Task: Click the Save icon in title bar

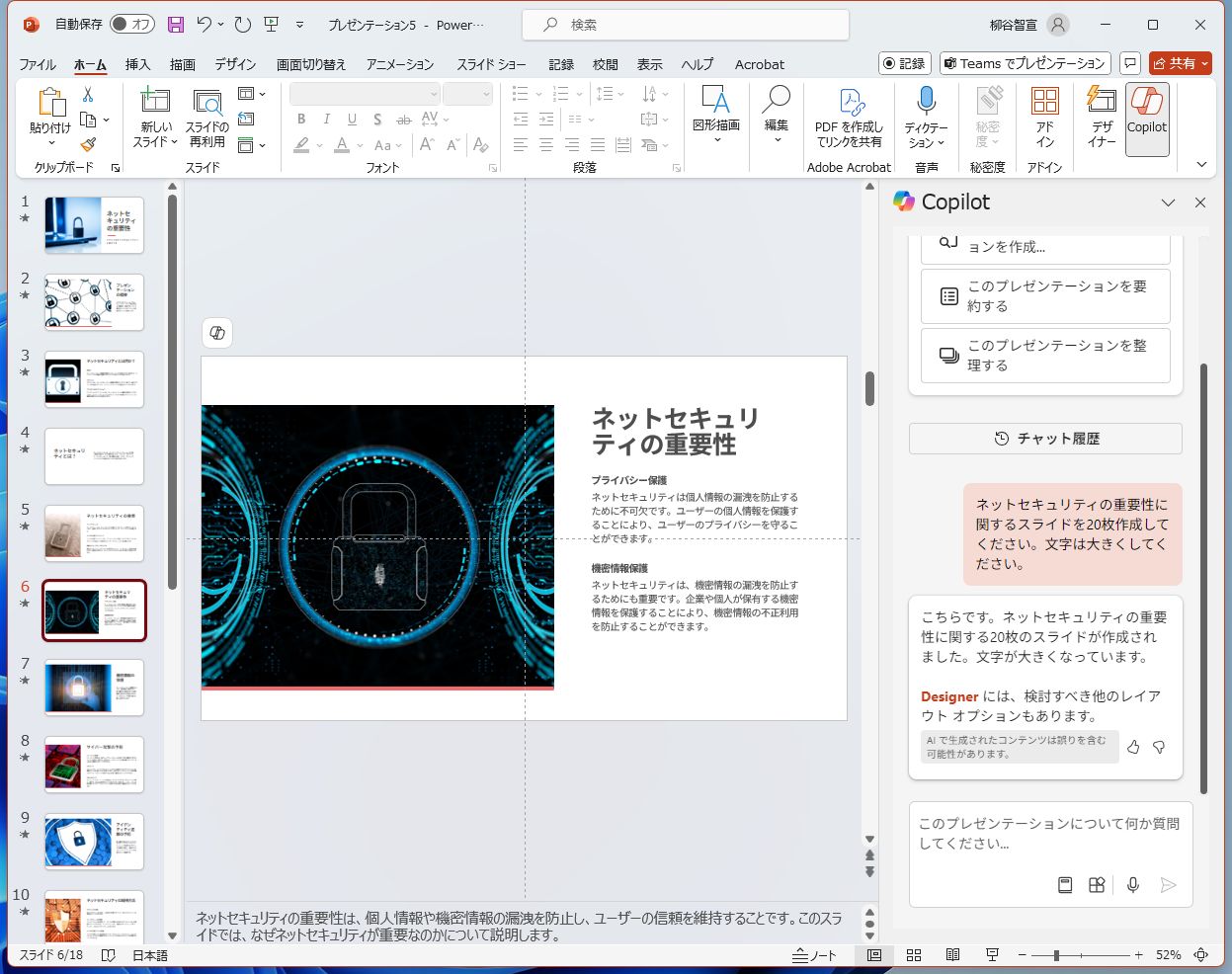Action: click(176, 25)
